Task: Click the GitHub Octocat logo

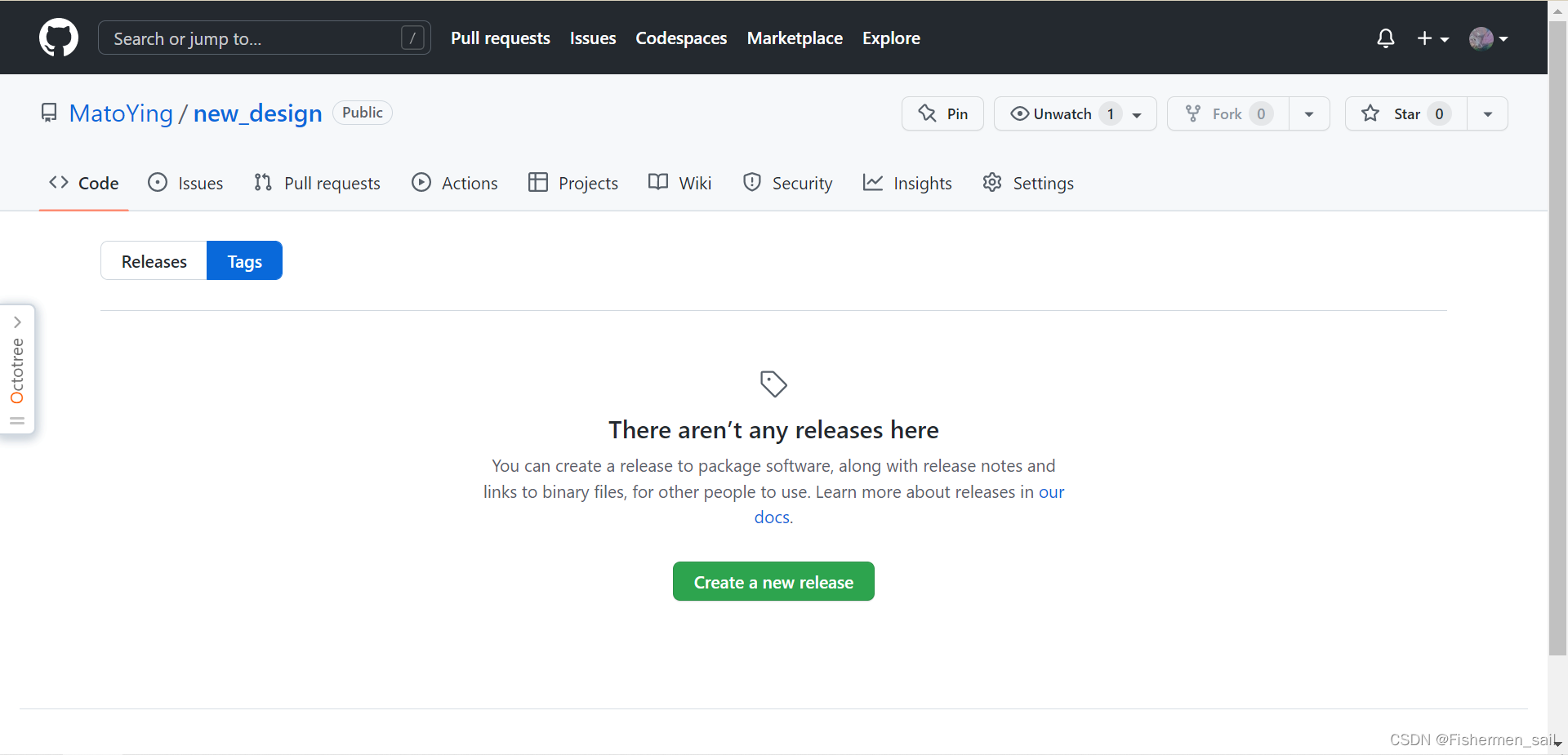Action: (59, 38)
